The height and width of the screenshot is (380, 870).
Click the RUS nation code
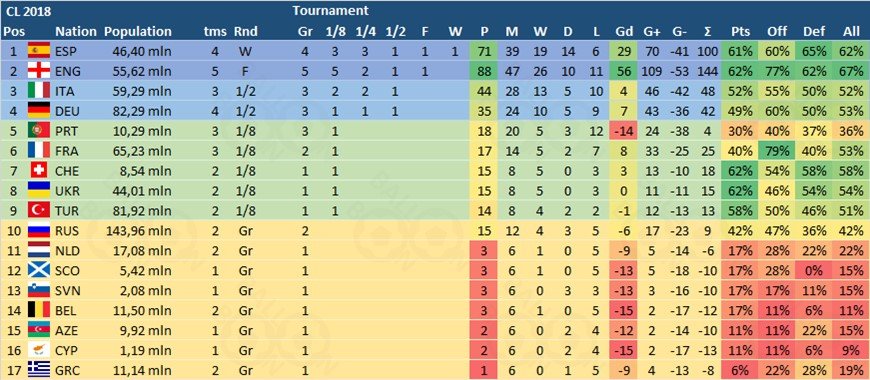[x=67, y=230]
